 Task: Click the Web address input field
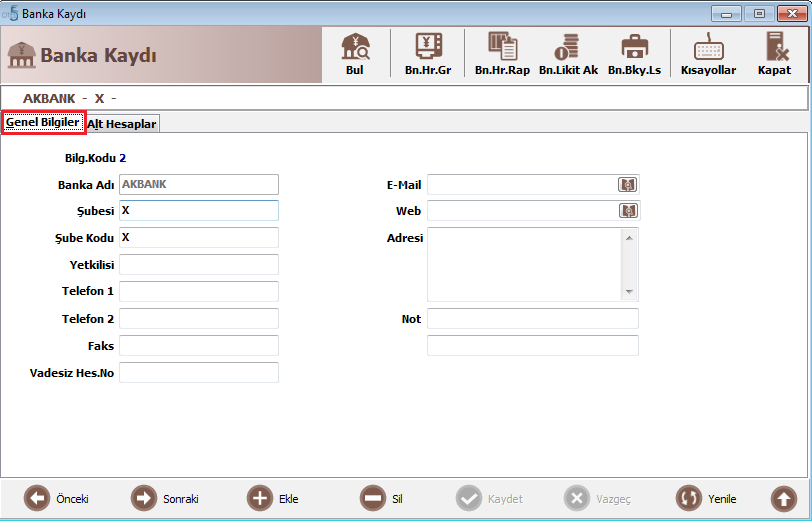tap(522, 210)
